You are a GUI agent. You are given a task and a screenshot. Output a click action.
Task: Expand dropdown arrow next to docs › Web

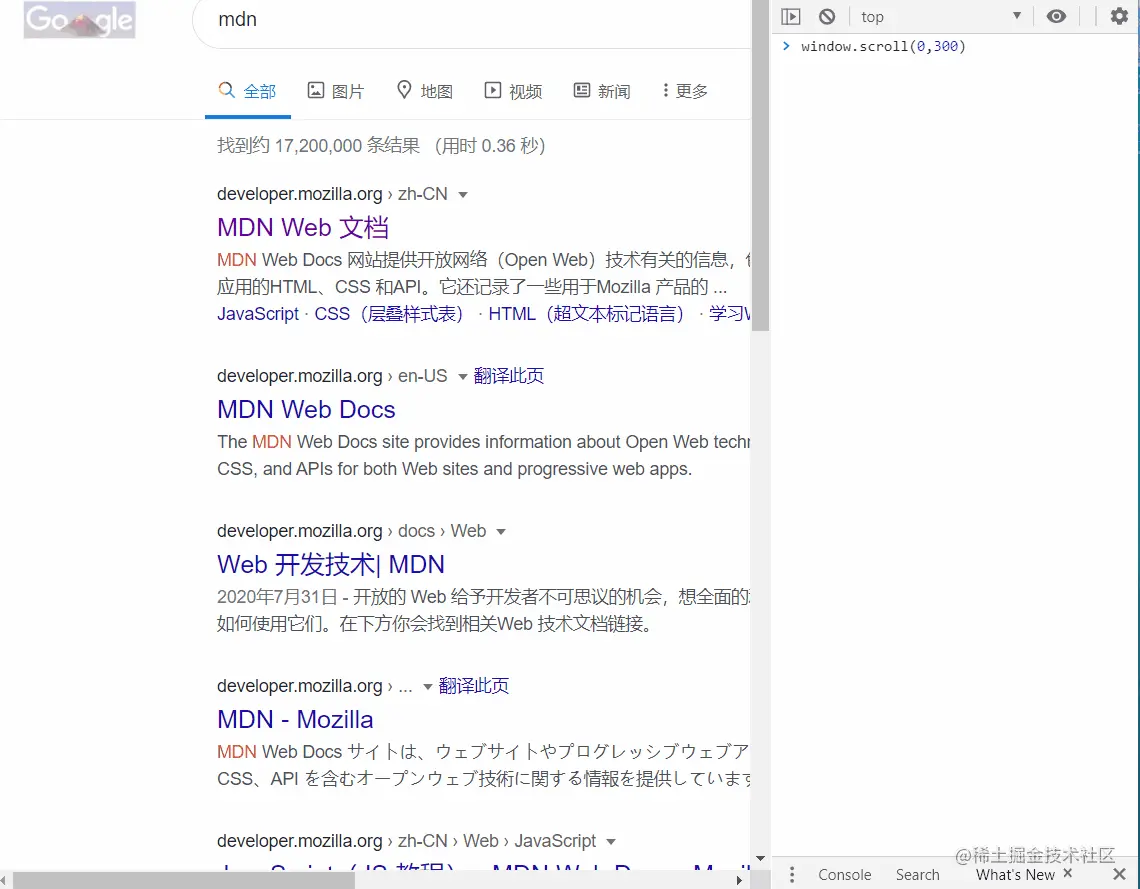coord(501,532)
